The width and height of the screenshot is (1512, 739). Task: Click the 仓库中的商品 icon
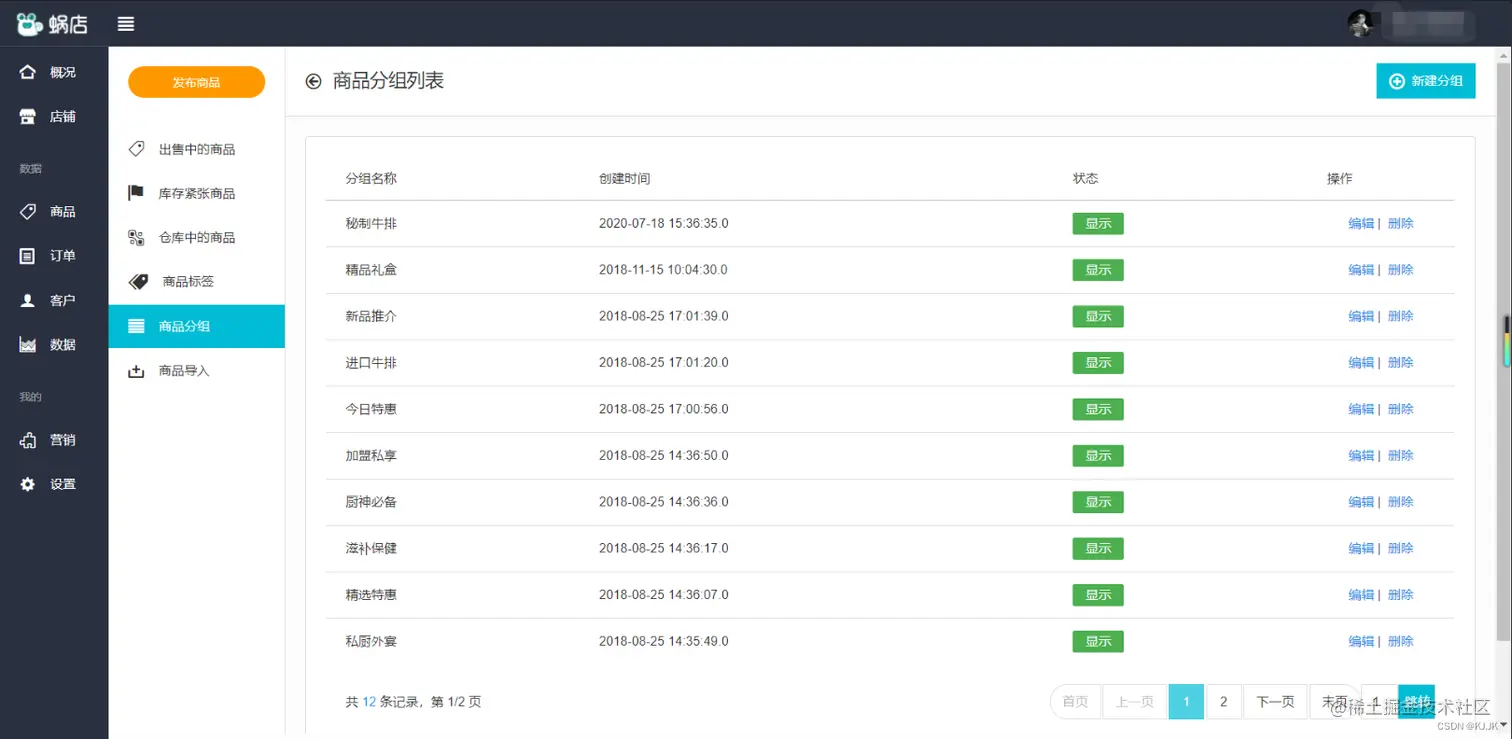(136, 237)
